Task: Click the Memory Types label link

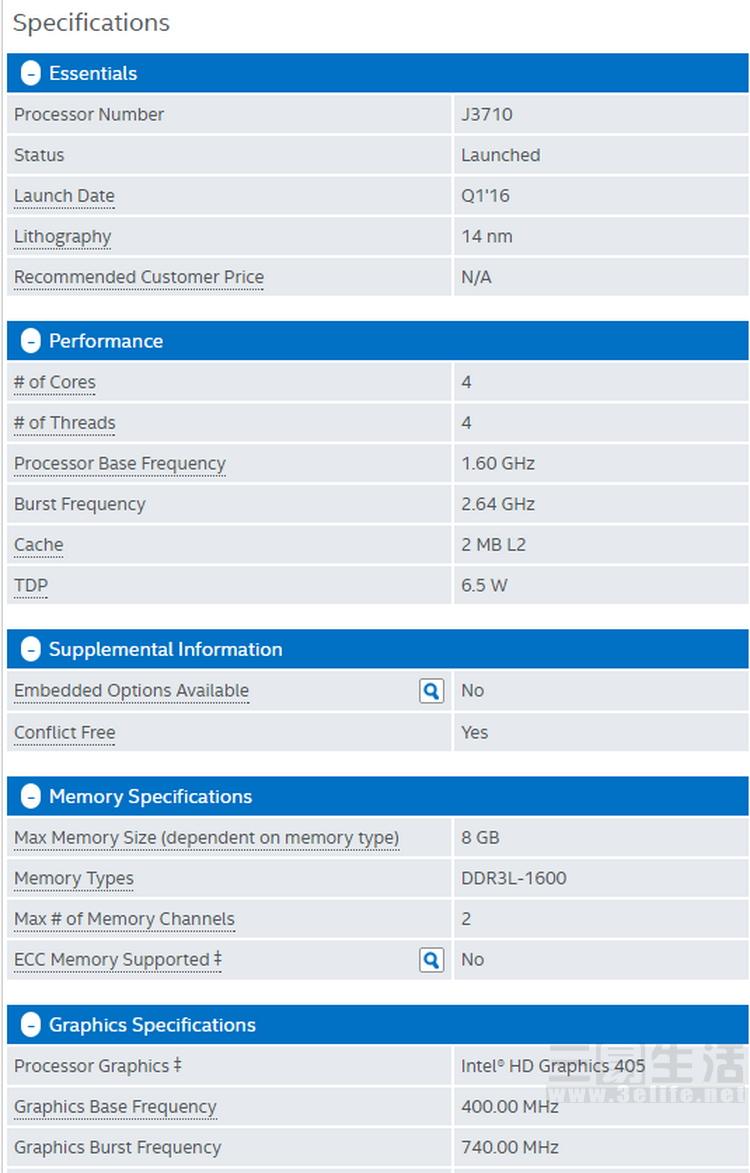Action: click(74, 879)
